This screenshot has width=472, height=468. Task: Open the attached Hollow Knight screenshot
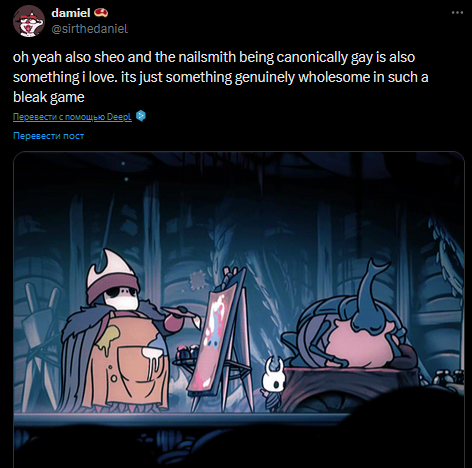click(x=239, y=310)
